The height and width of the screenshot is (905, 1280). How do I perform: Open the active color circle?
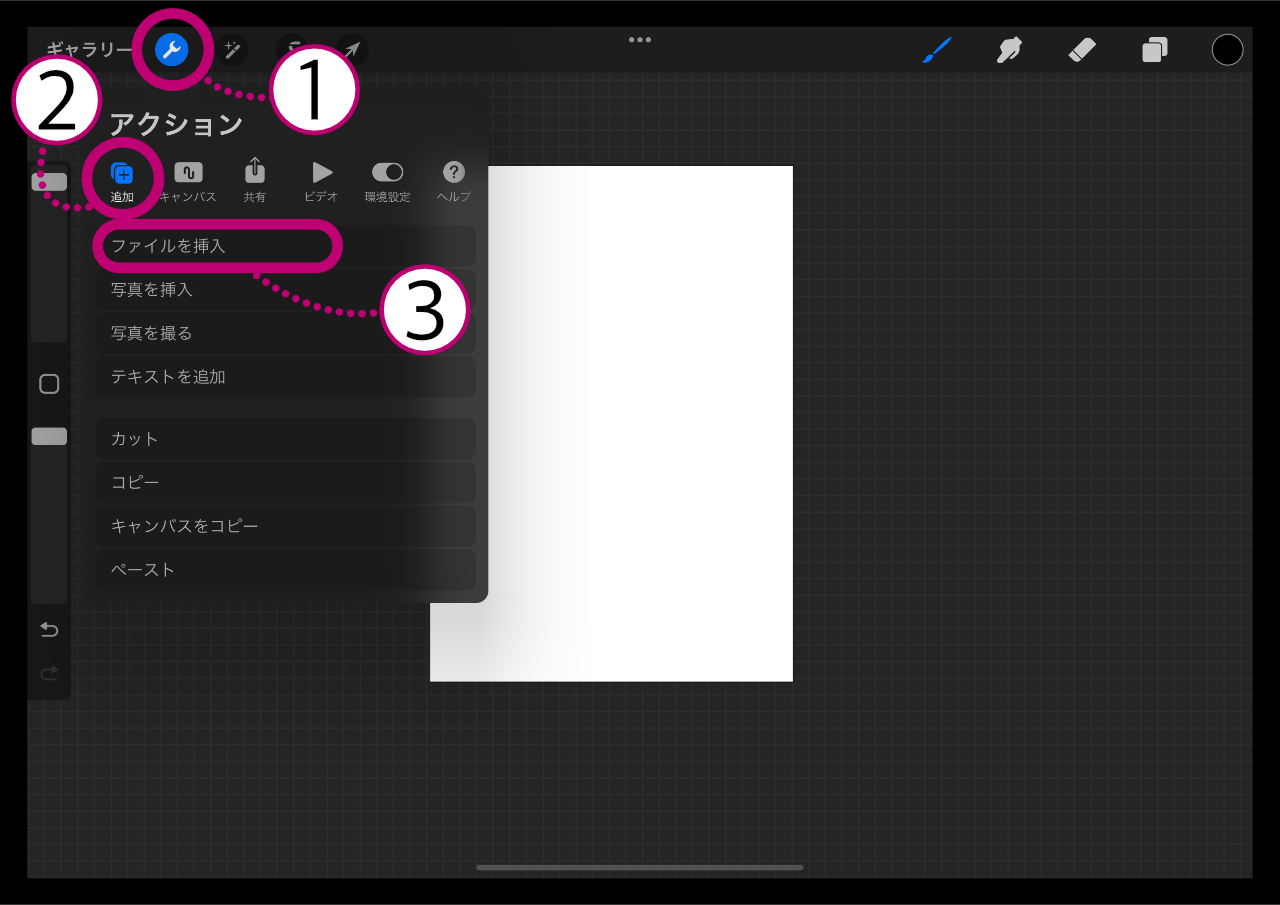click(1227, 50)
